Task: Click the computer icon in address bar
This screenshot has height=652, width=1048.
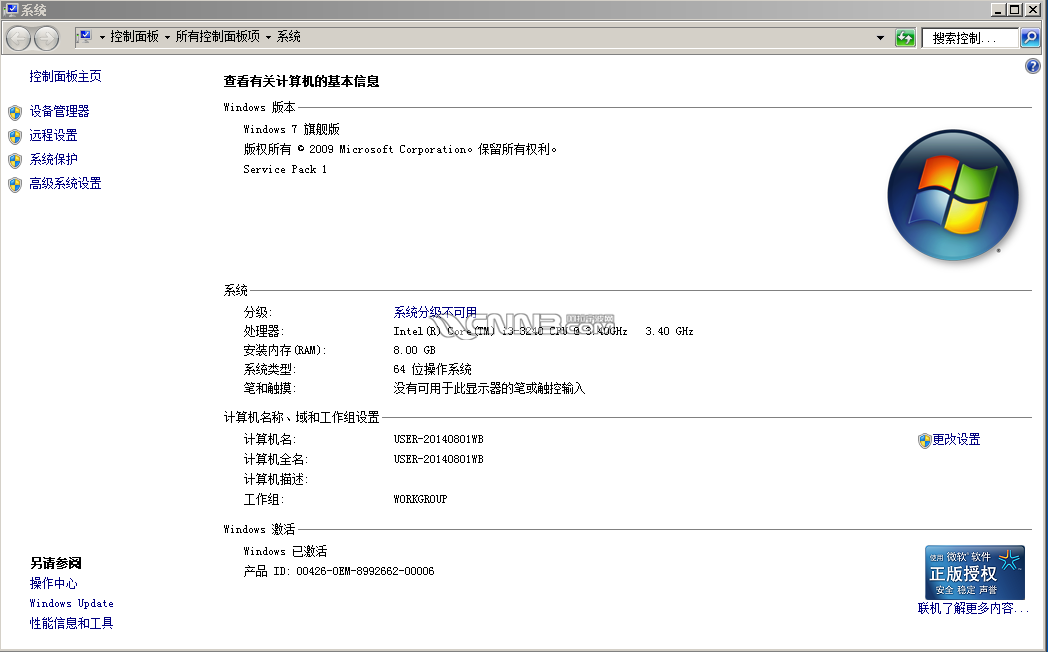Action: point(85,36)
